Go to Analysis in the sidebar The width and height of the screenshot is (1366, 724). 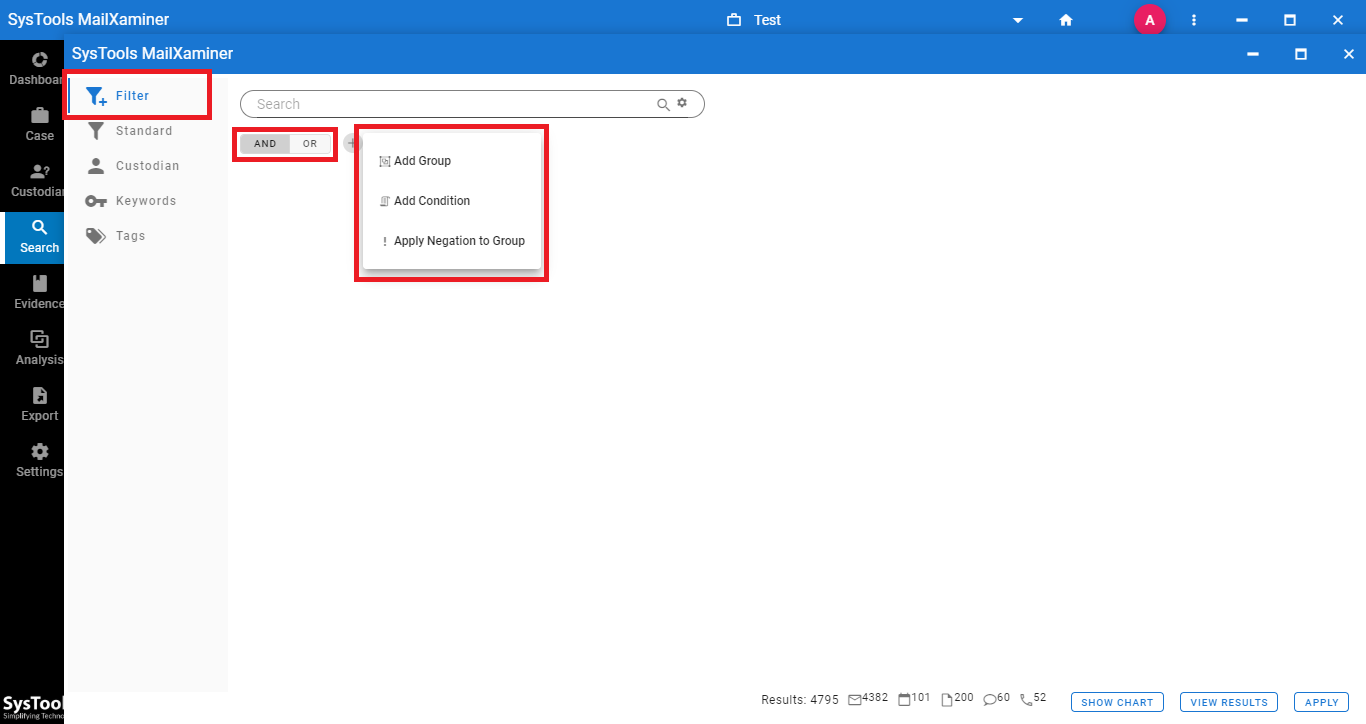coord(39,348)
